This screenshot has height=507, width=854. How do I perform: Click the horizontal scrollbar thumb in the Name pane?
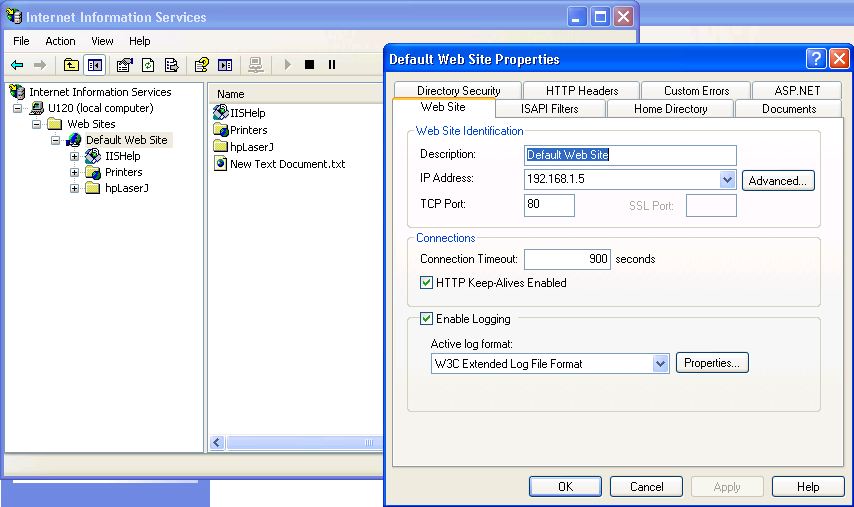(303, 443)
